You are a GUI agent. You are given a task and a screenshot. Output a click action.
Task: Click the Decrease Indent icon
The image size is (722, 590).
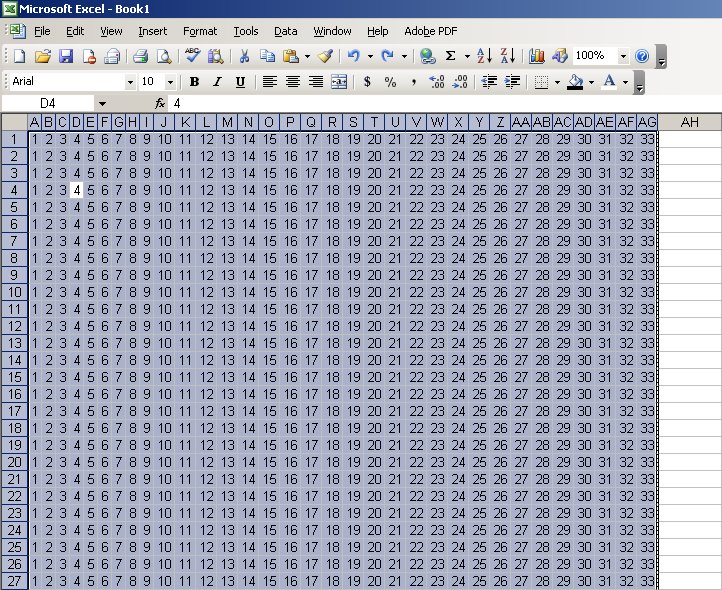pyautogui.click(x=489, y=82)
